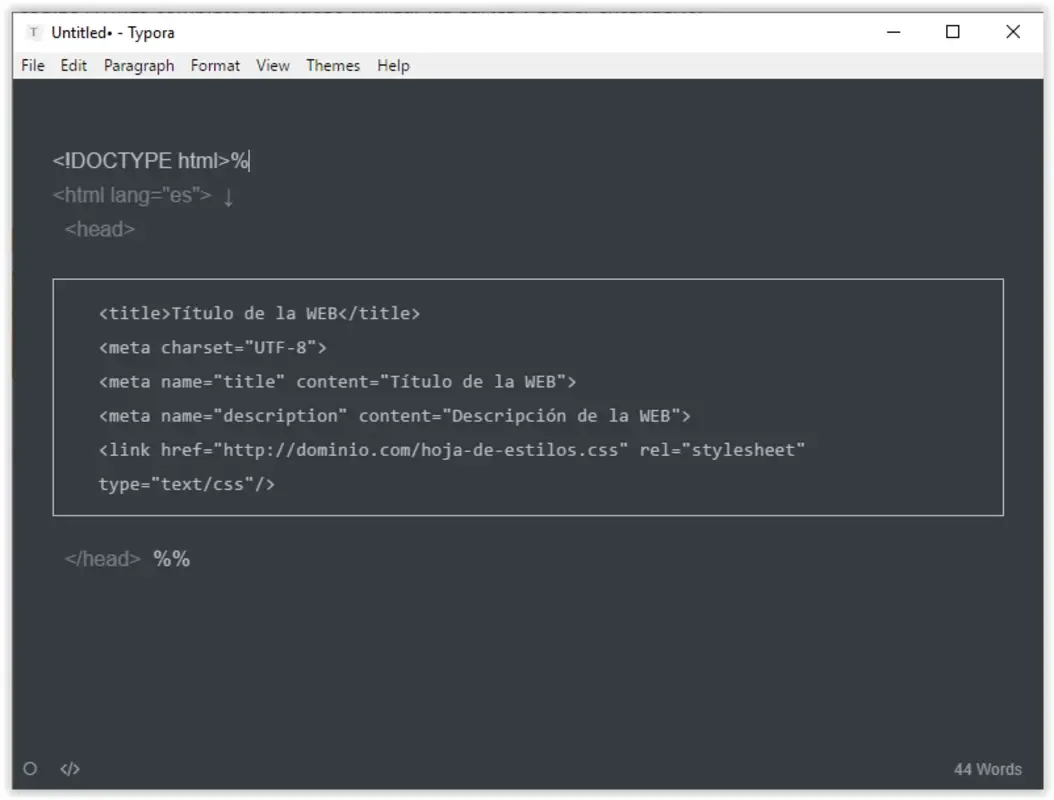Open the Themes menu
Screen dimensions: 1054x800
[333, 65]
